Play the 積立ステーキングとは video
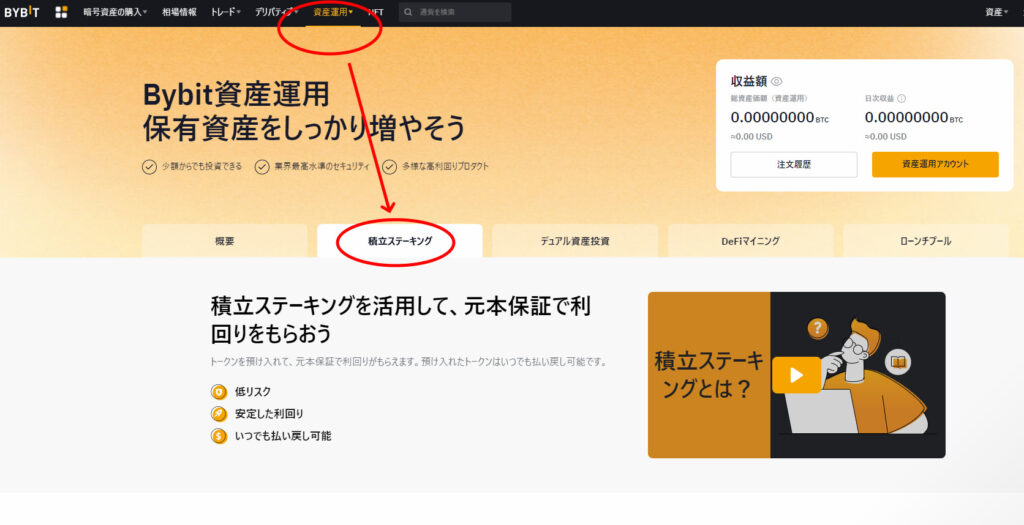 pos(796,375)
